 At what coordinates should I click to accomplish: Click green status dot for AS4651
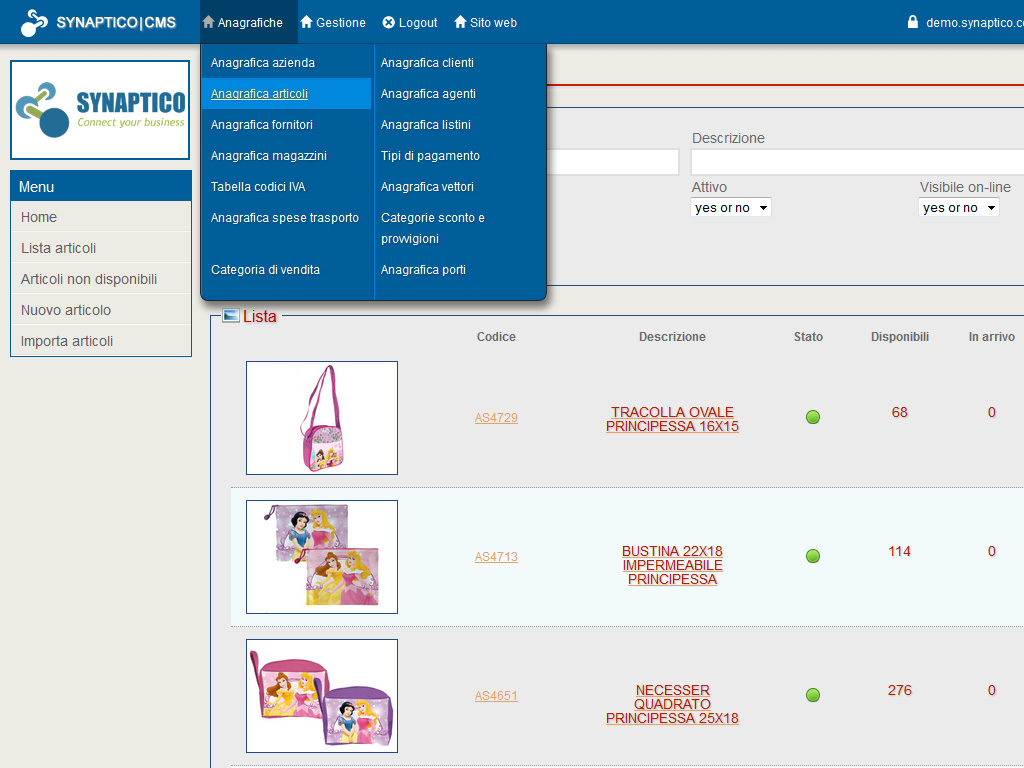pyautogui.click(x=812, y=695)
